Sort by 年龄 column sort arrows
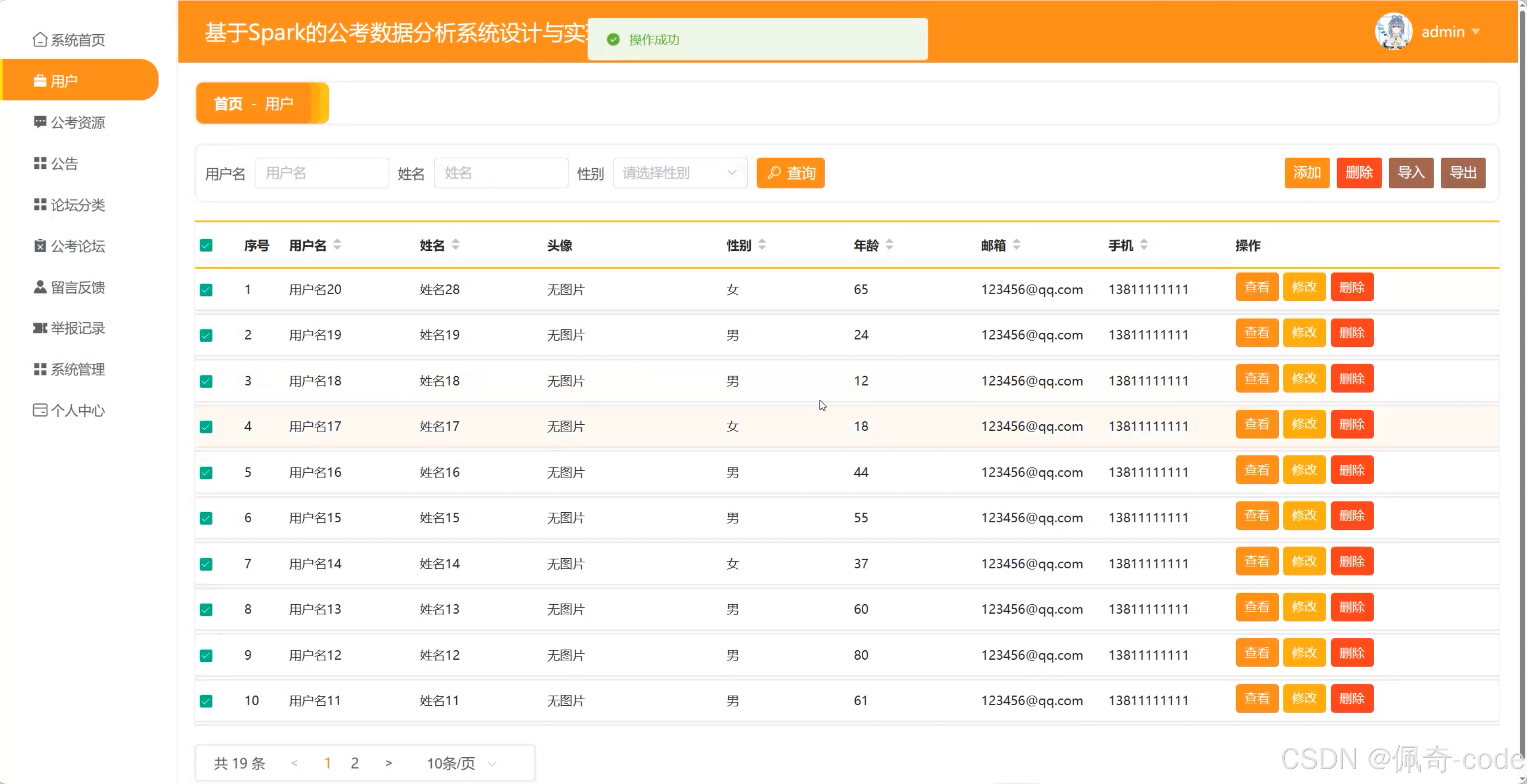Viewport: 1527px width, 784px height. pos(889,245)
